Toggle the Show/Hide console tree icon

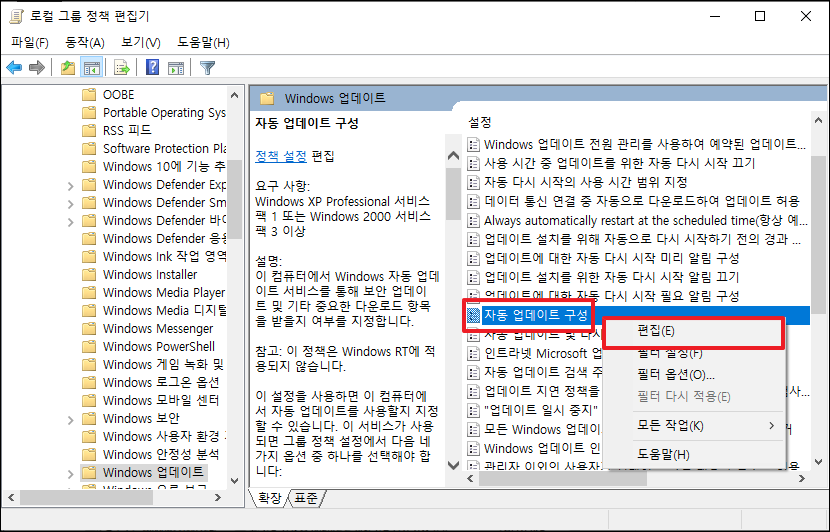[x=92, y=68]
